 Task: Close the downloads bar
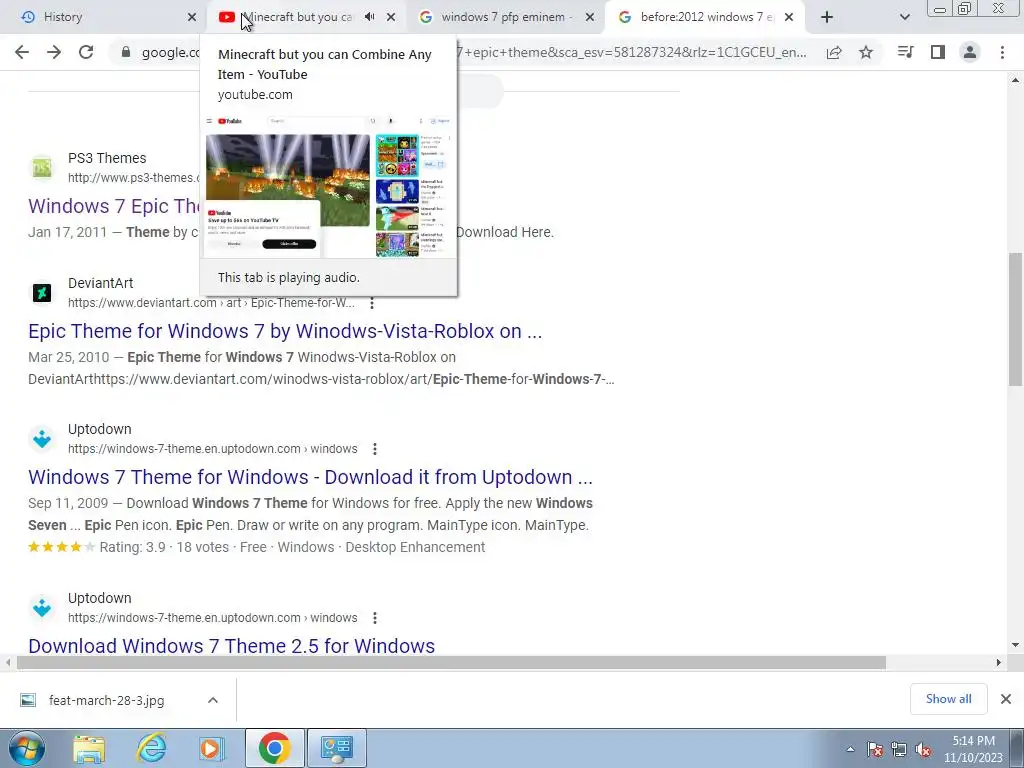tap(1006, 699)
